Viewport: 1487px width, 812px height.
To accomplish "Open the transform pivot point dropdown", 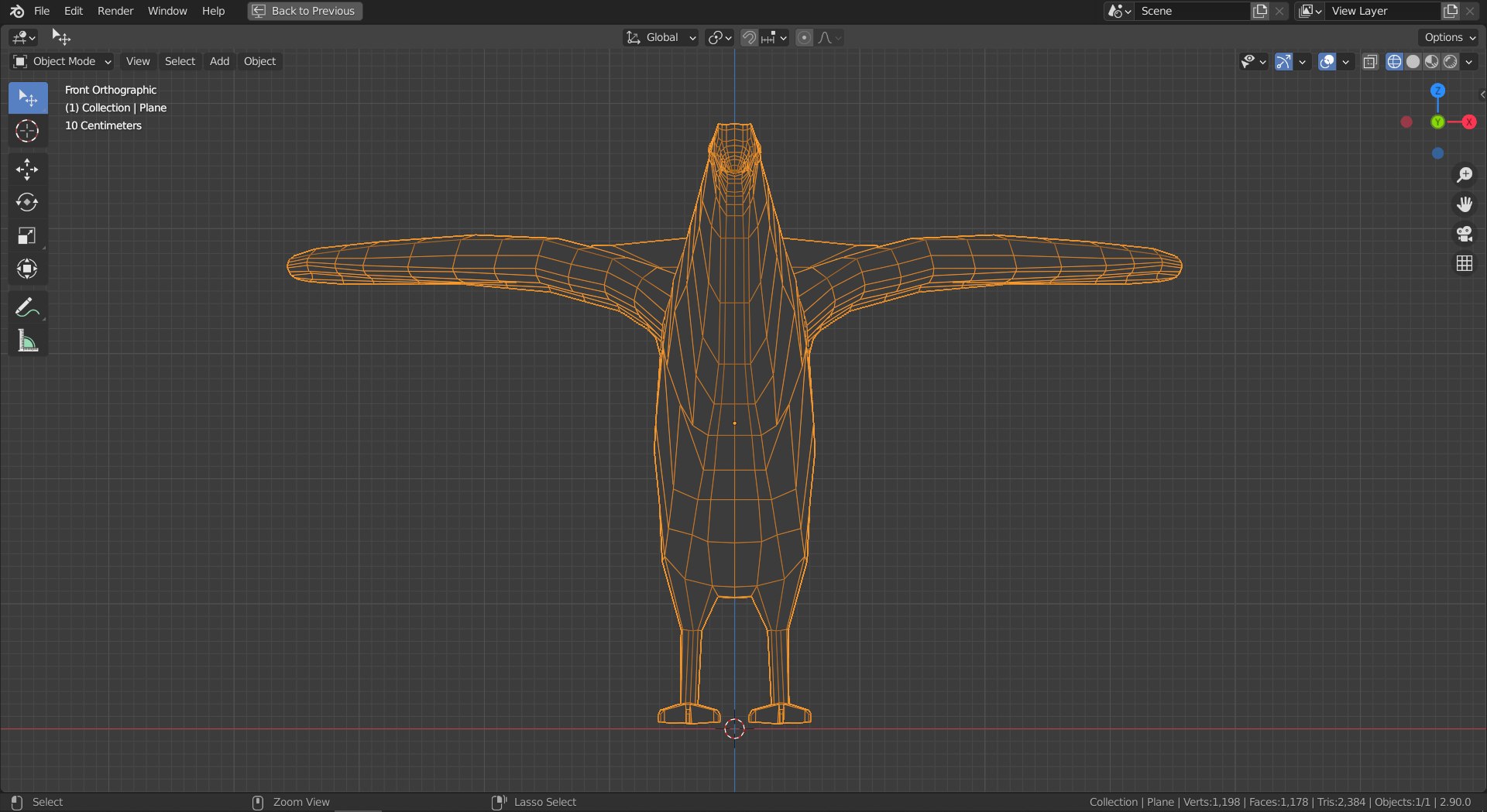I will pos(719,37).
